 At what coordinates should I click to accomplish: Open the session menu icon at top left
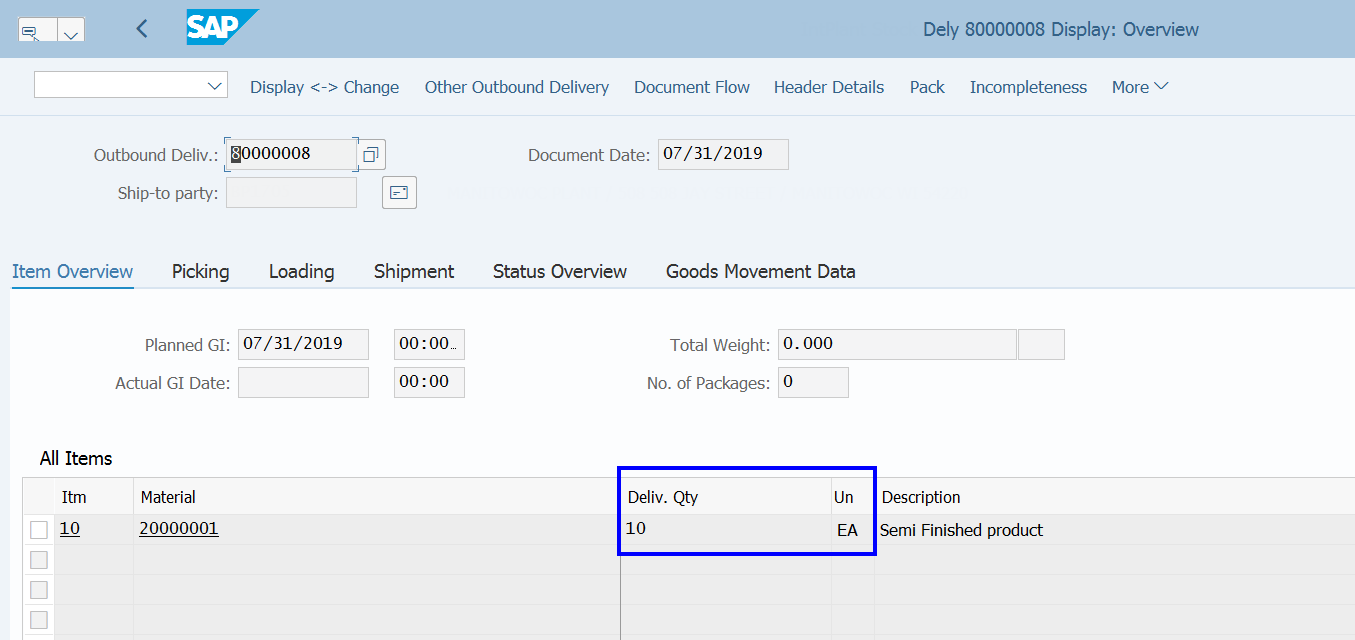(36, 30)
